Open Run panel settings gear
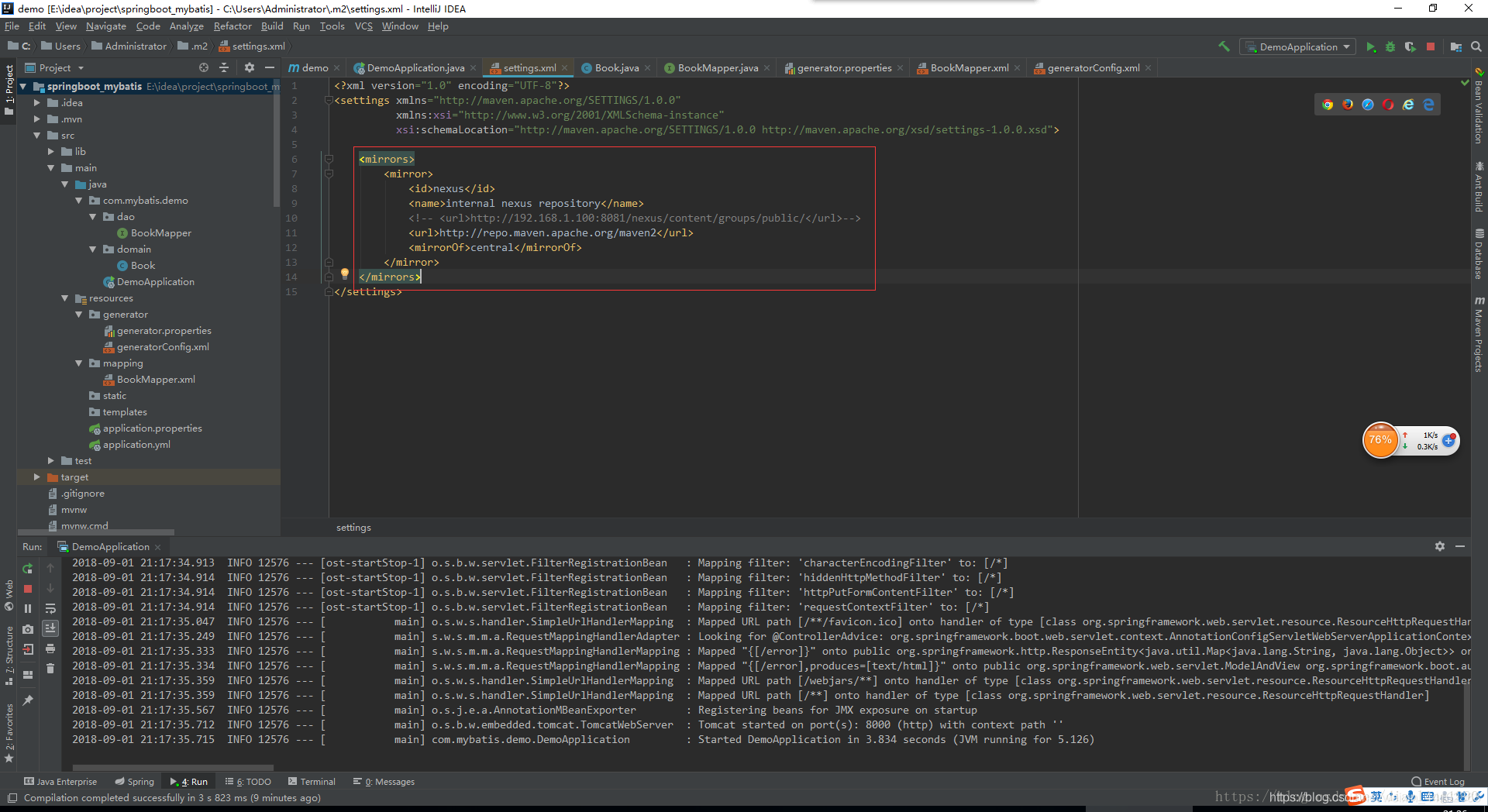 [x=1439, y=546]
